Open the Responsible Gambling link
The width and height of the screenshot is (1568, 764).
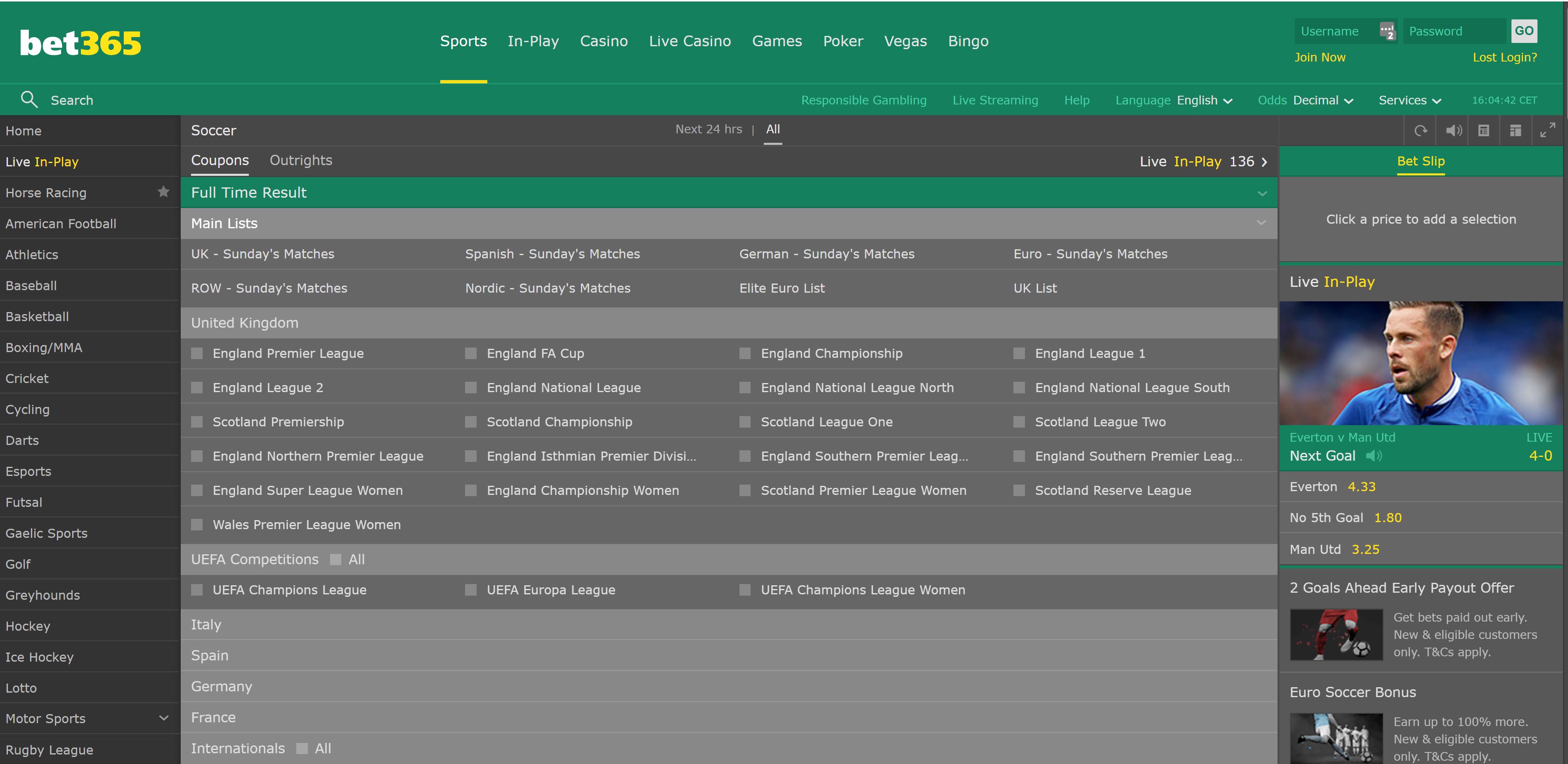point(864,100)
